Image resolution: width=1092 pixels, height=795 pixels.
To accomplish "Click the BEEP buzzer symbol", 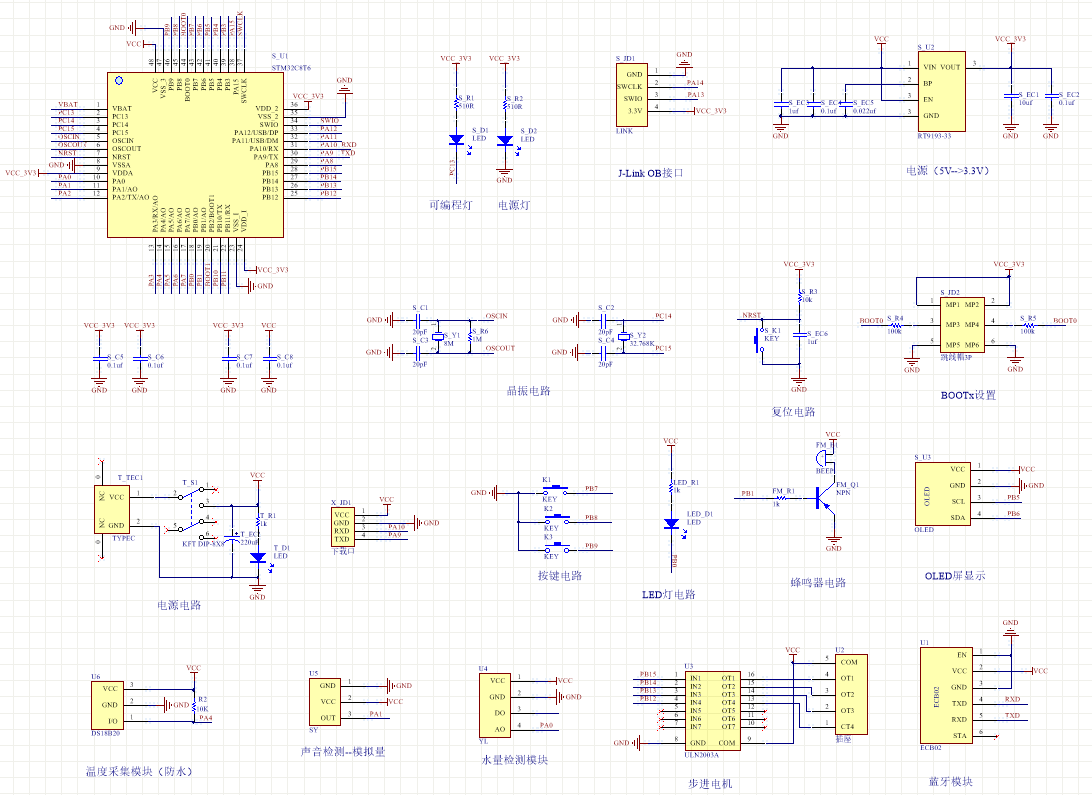I will tap(825, 457).
